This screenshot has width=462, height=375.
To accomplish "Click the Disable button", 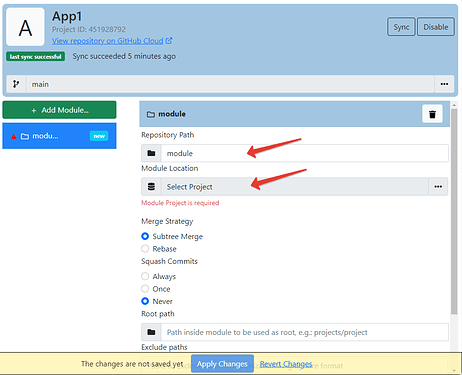I will [x=436, y=27].
